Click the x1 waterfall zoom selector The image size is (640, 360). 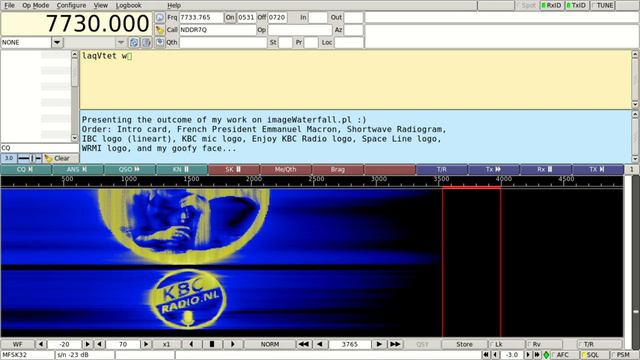tap(166, 344)
